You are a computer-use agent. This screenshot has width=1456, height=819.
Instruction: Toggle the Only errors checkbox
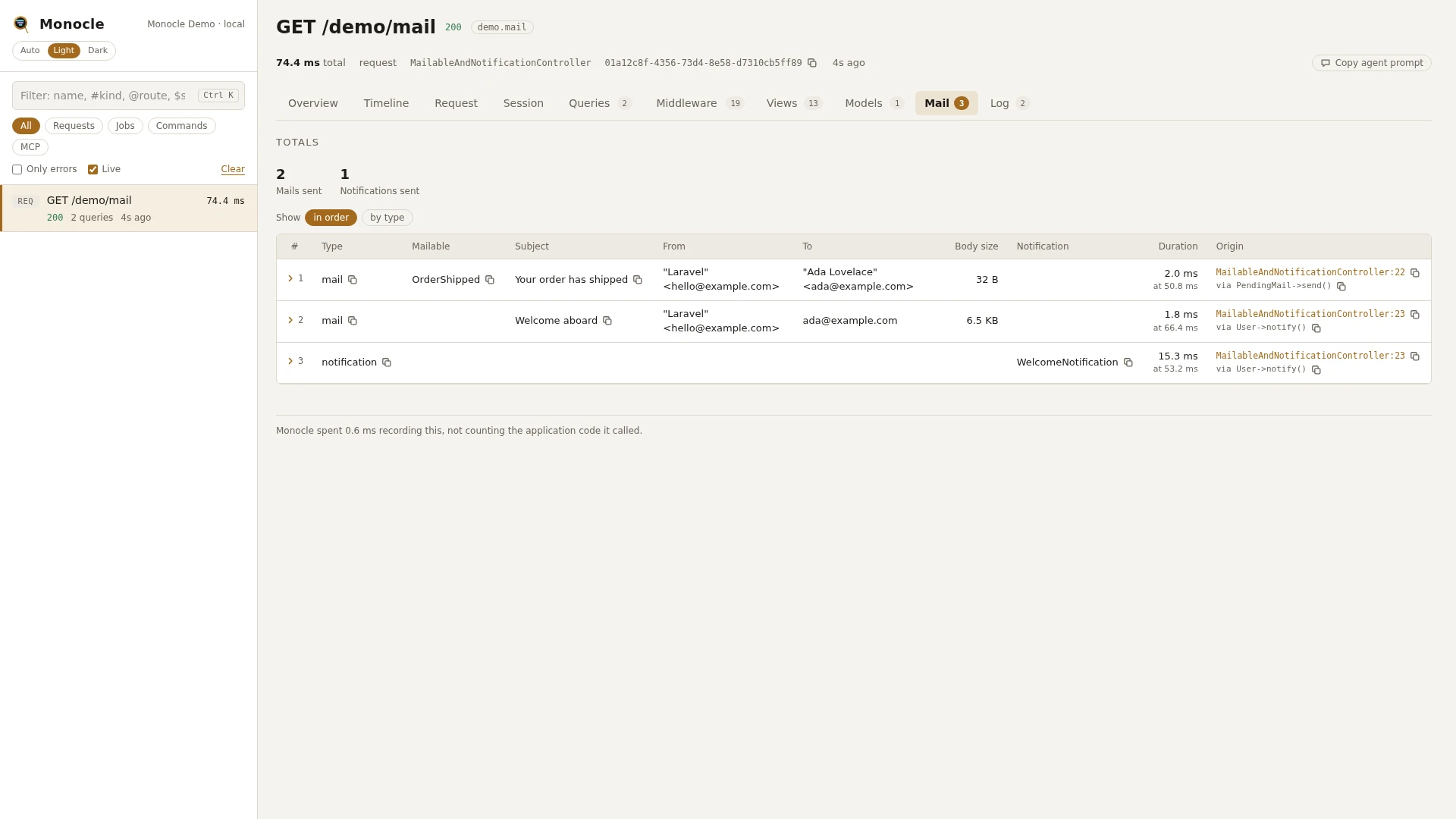coord(17,170)
